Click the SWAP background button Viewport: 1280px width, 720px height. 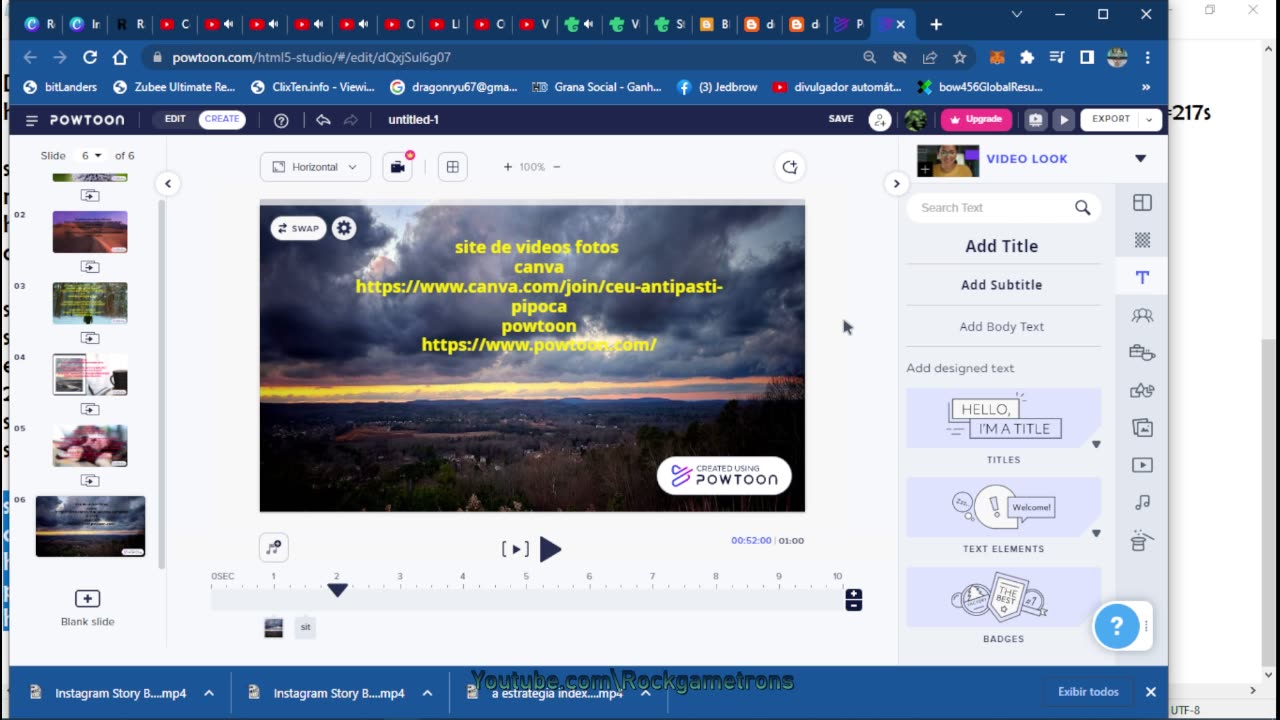[x=298, y=228]
